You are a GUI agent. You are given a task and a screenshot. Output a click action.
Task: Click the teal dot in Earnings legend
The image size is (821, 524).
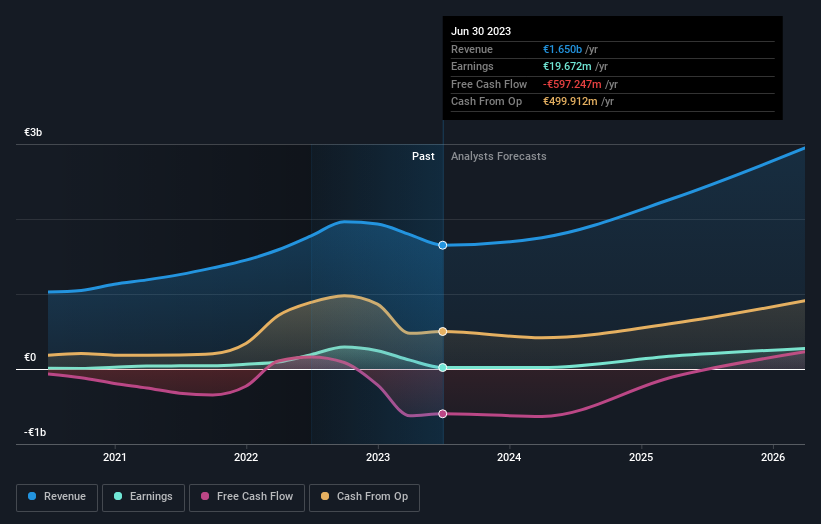(118, 496)
